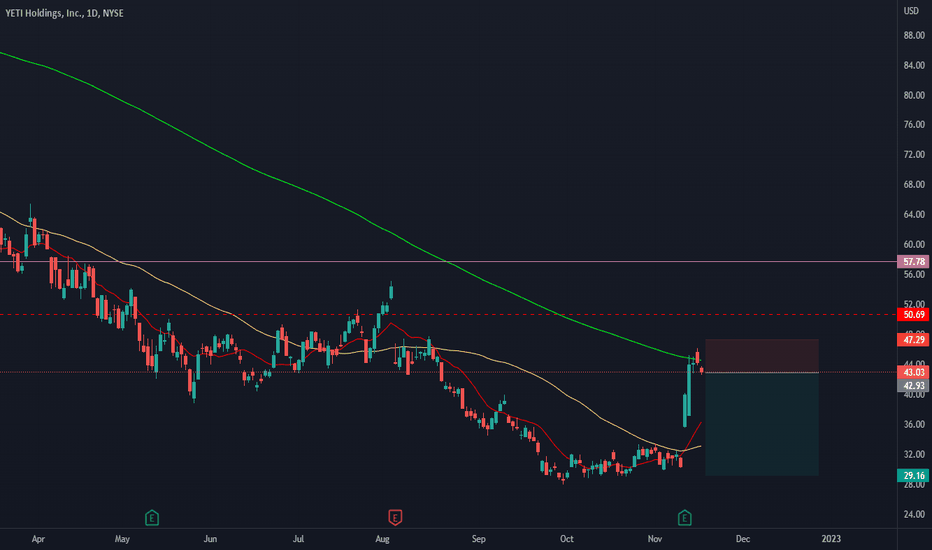
Task: Click the 2023 label on time axis
Action: (x=831, y=539)
